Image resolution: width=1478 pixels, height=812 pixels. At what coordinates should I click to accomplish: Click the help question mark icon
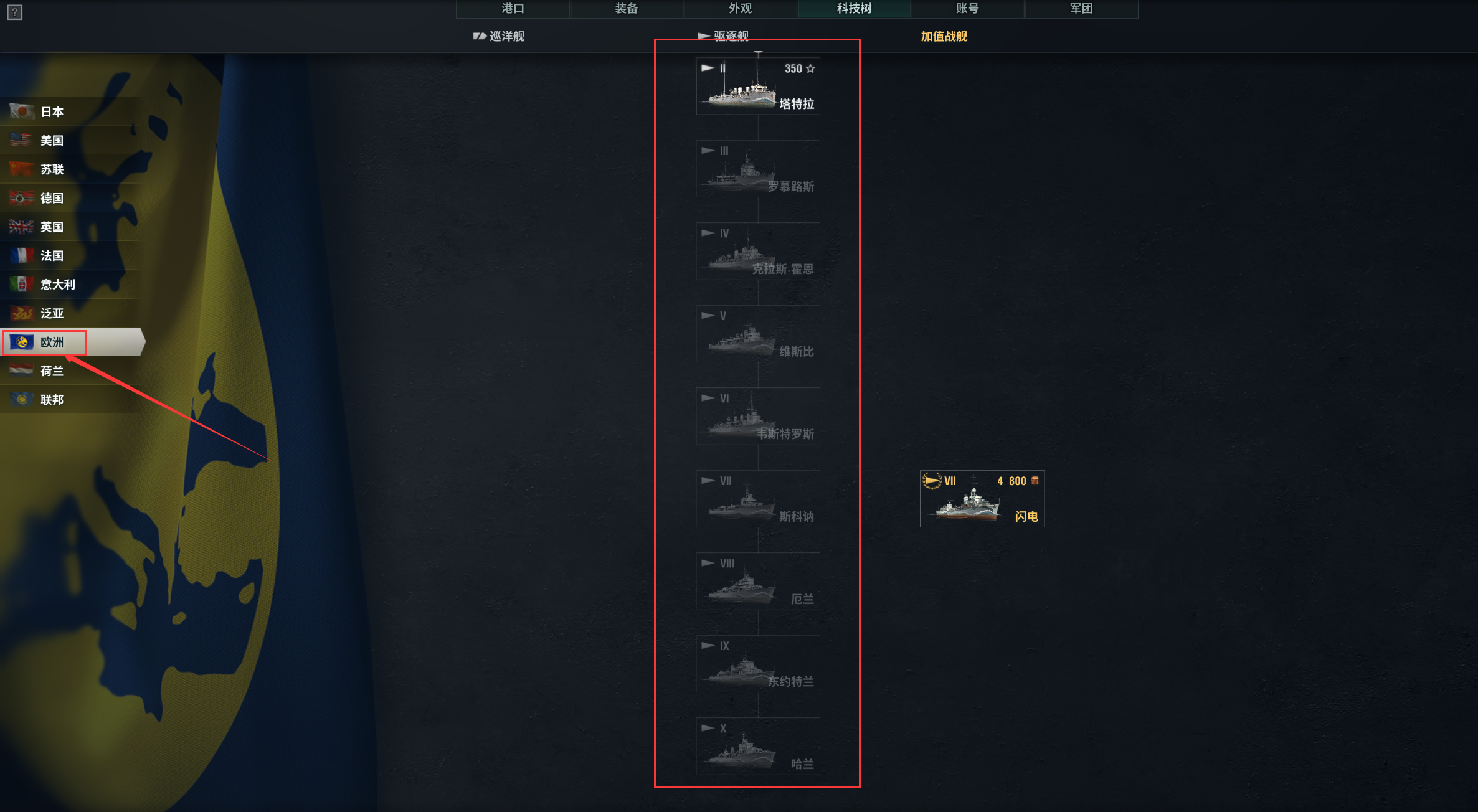[15, 12]
